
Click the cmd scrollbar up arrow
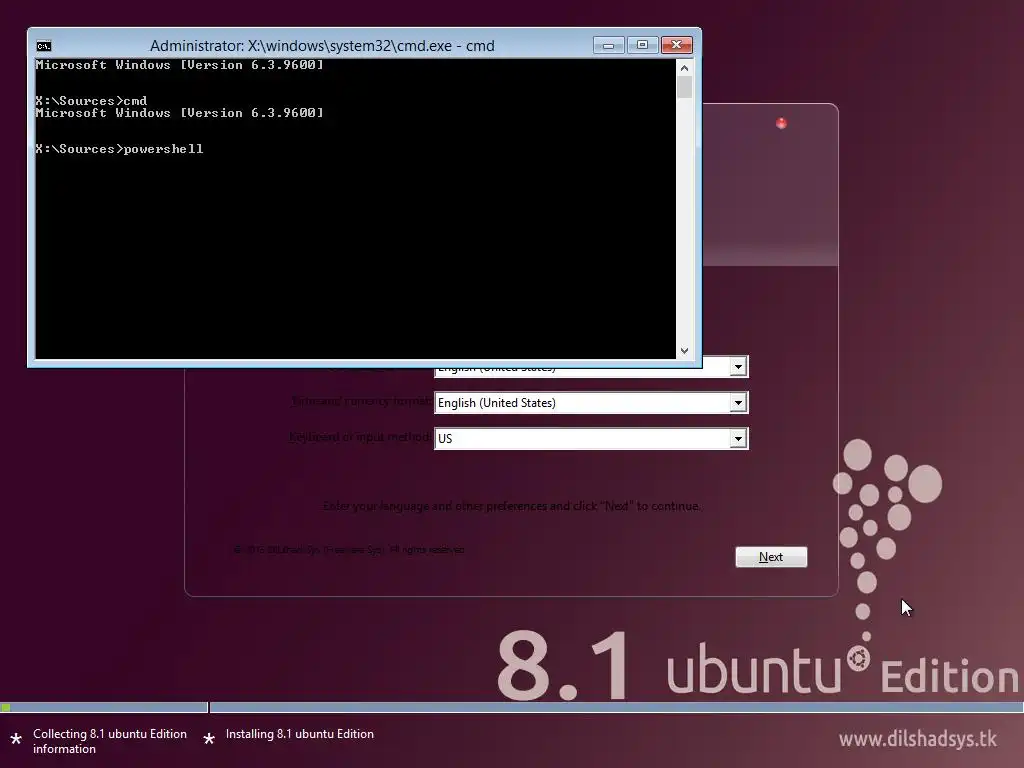click(684, 68)
